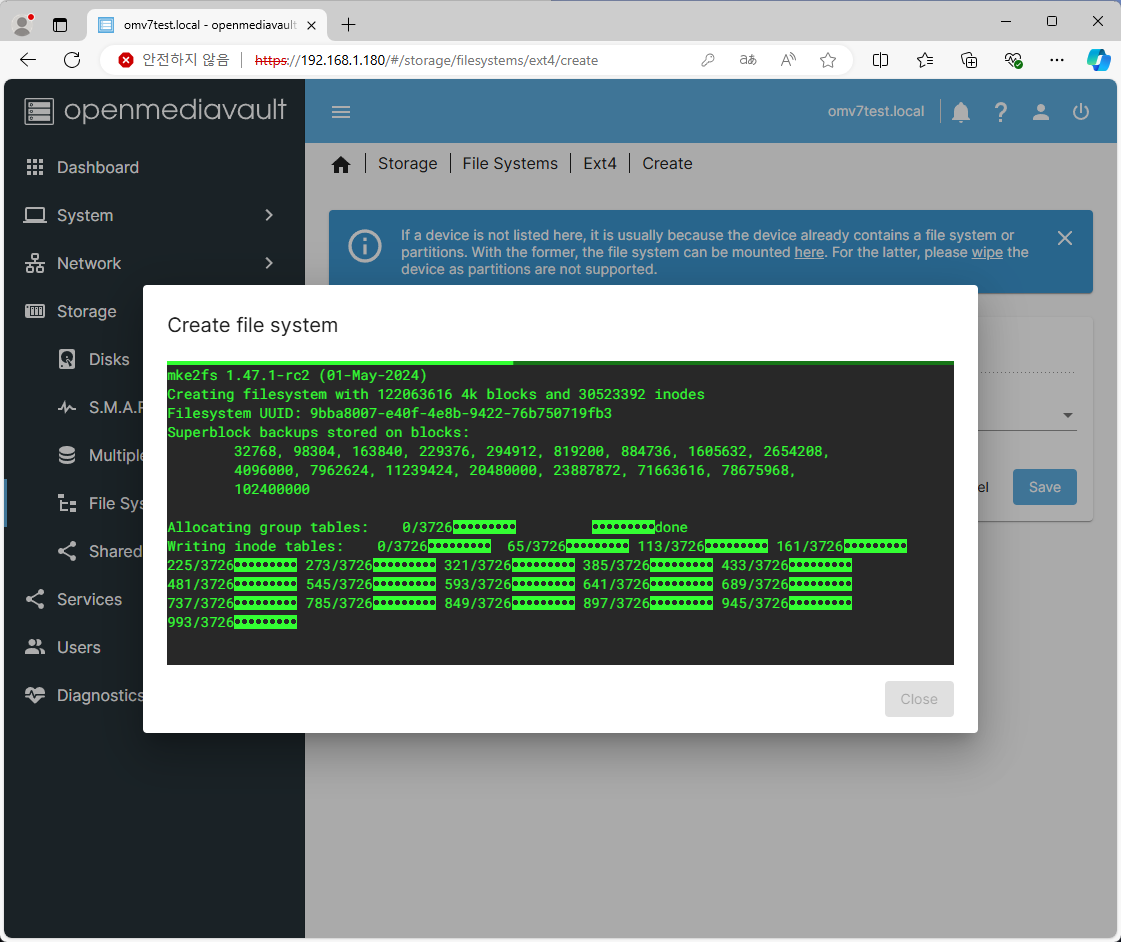Click the saved password key icon

[708, 60]
